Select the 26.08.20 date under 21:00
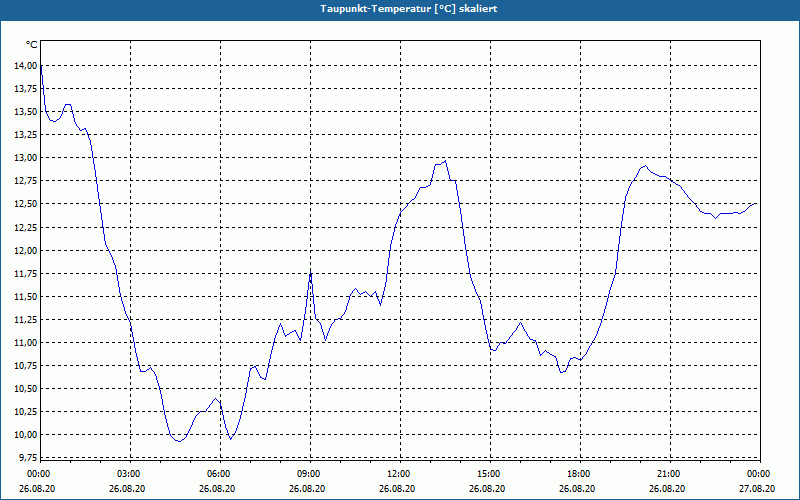Image resolution: width=800 pixels, height=500 pixels. coord(667,489)
